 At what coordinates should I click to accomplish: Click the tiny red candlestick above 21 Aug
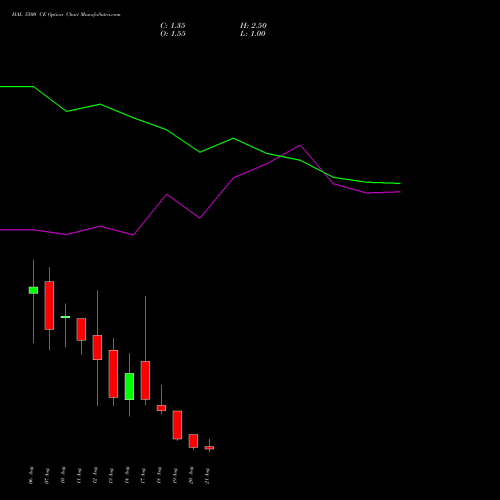click(209, 448)
